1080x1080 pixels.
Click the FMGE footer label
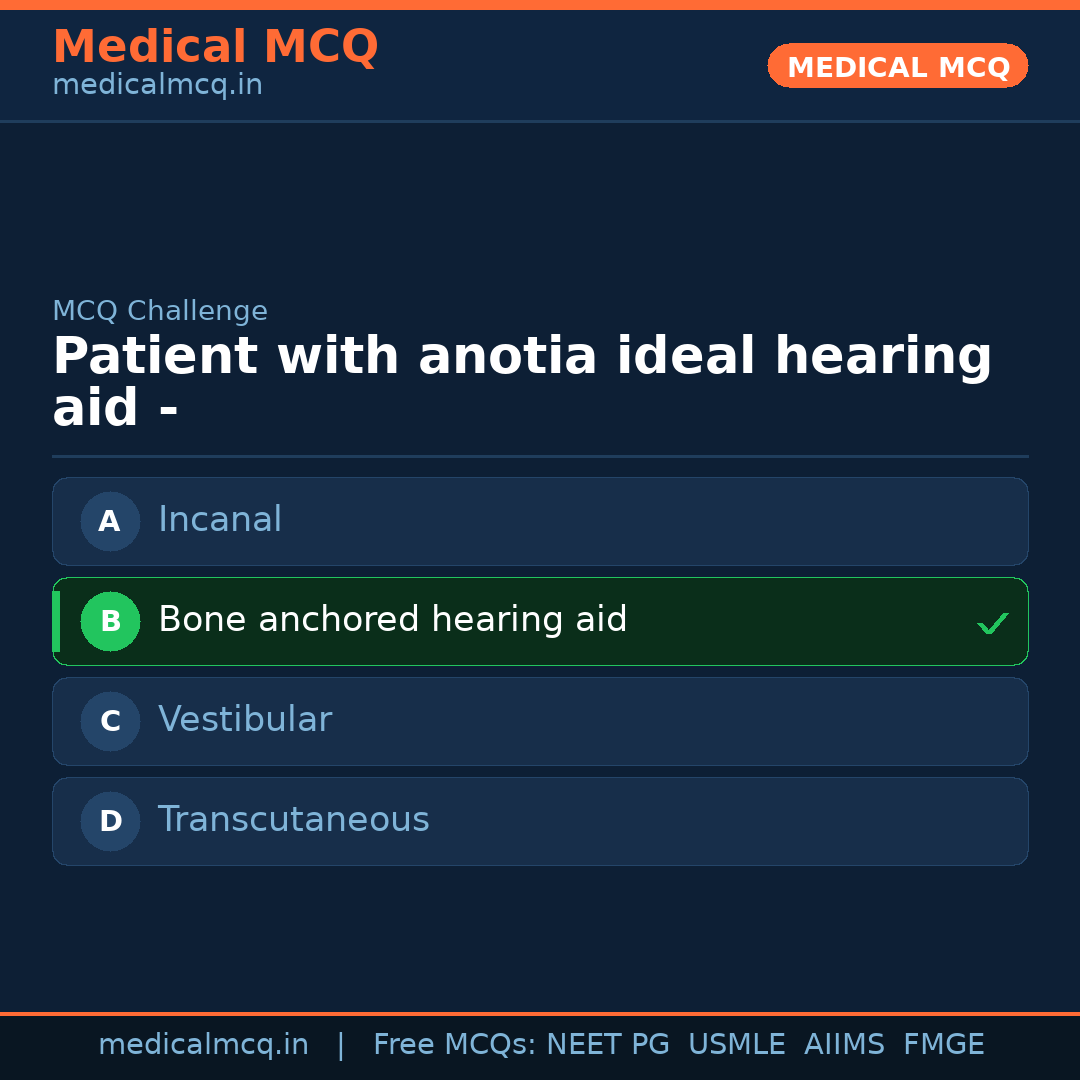tap(944, 1045)
